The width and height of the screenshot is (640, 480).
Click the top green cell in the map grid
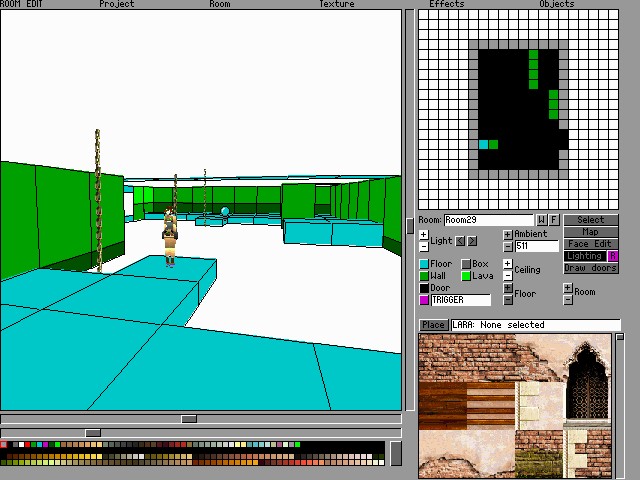tap(533, 54)
